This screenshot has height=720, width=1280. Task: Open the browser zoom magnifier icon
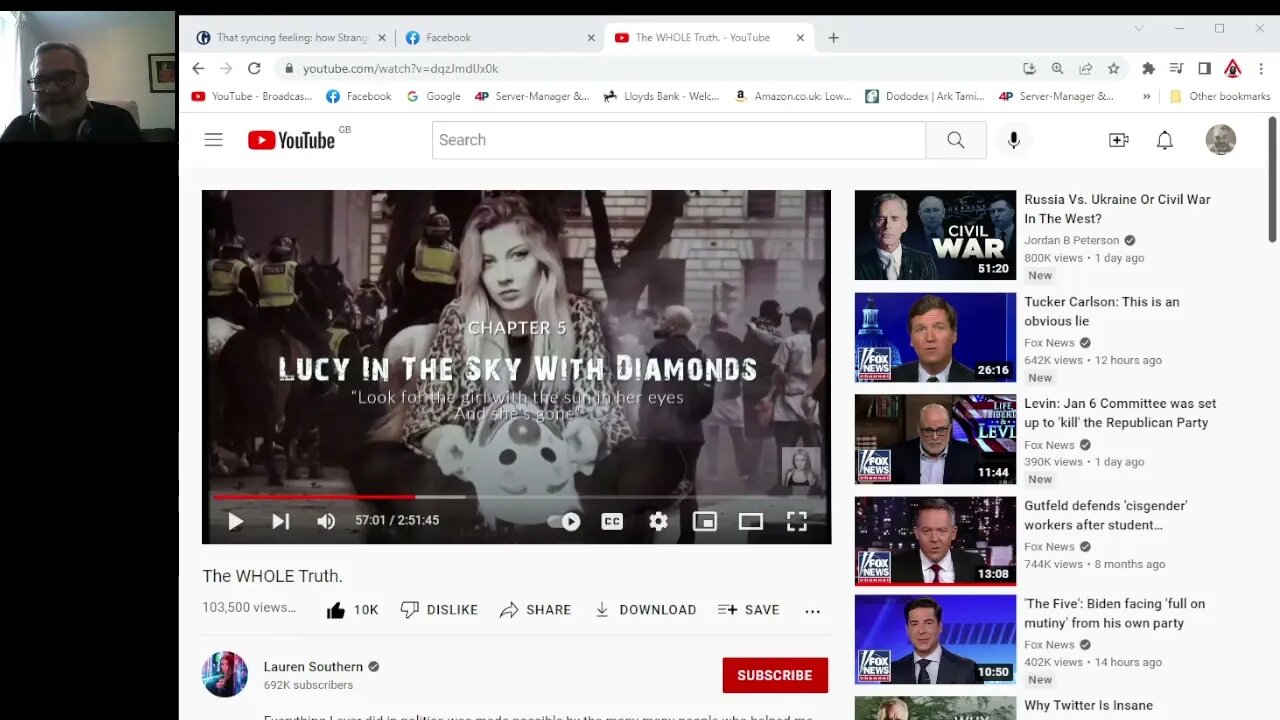[1057, 68]
